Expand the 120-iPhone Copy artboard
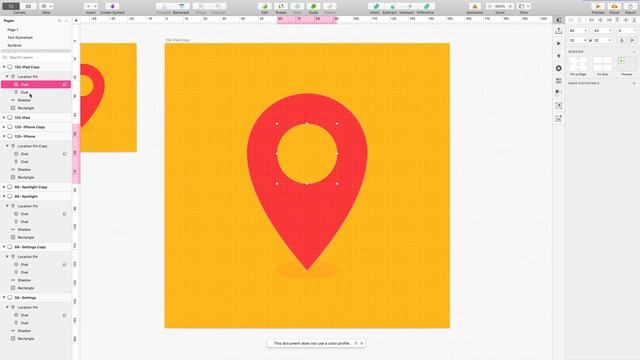 [x=4, y=127]
